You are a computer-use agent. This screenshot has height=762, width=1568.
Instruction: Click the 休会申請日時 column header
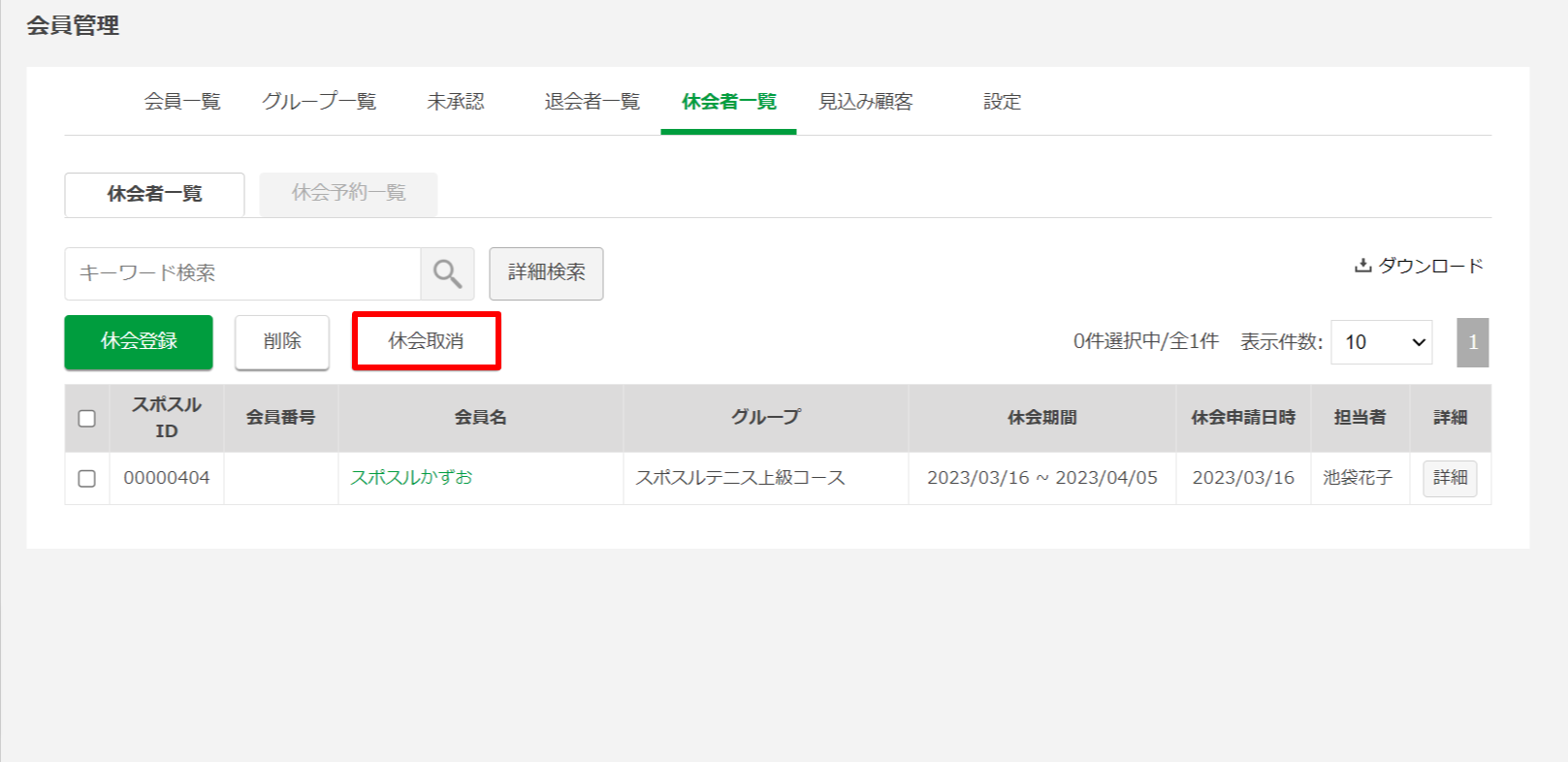click(x=1243, y=418)
